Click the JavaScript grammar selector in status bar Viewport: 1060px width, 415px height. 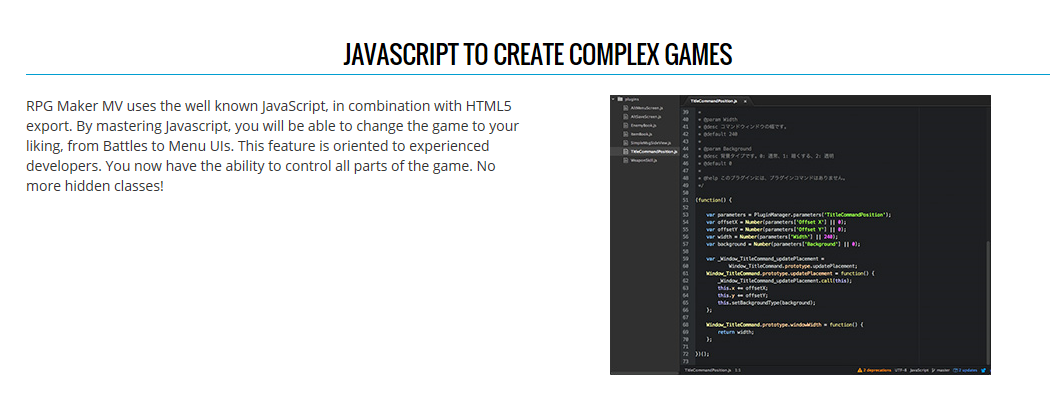point(919,370)
